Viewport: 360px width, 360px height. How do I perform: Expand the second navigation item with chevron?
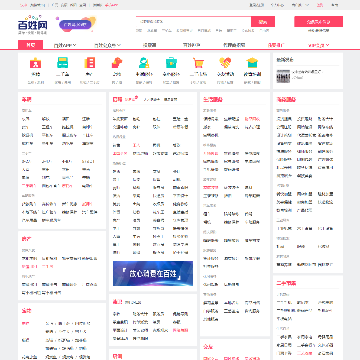tap(65, 45)
